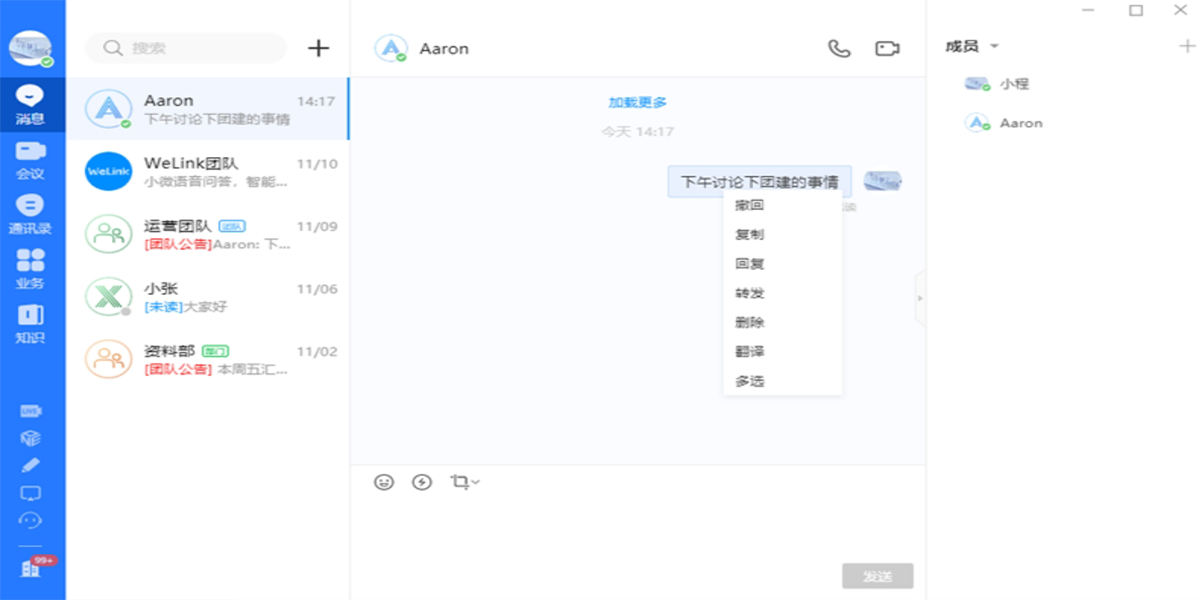This screenshot has width=1200, height=600.
Task: Open screenshot options dropdown arrow
Action: [476, 483]
